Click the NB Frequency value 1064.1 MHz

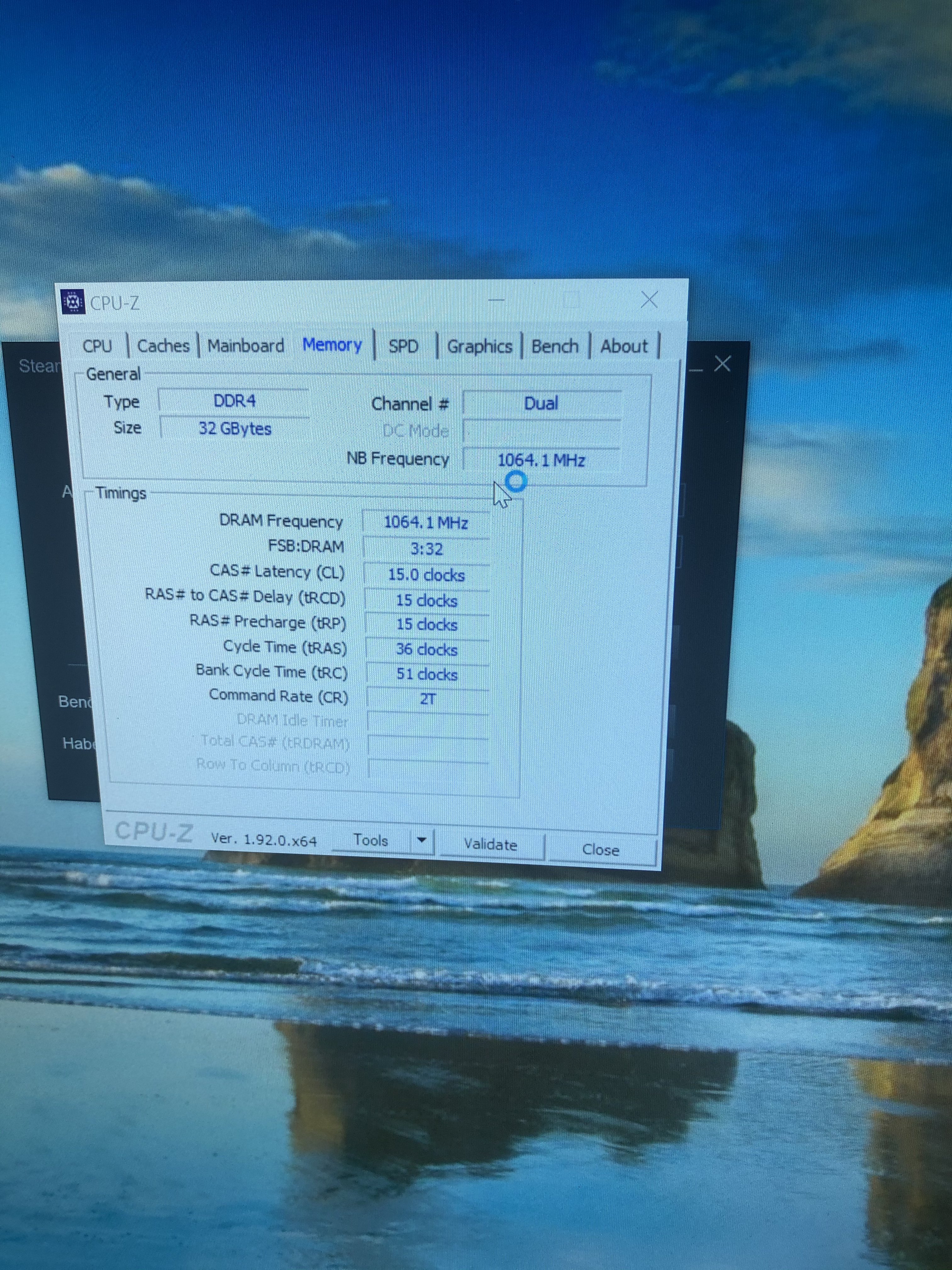pos(541,461)
